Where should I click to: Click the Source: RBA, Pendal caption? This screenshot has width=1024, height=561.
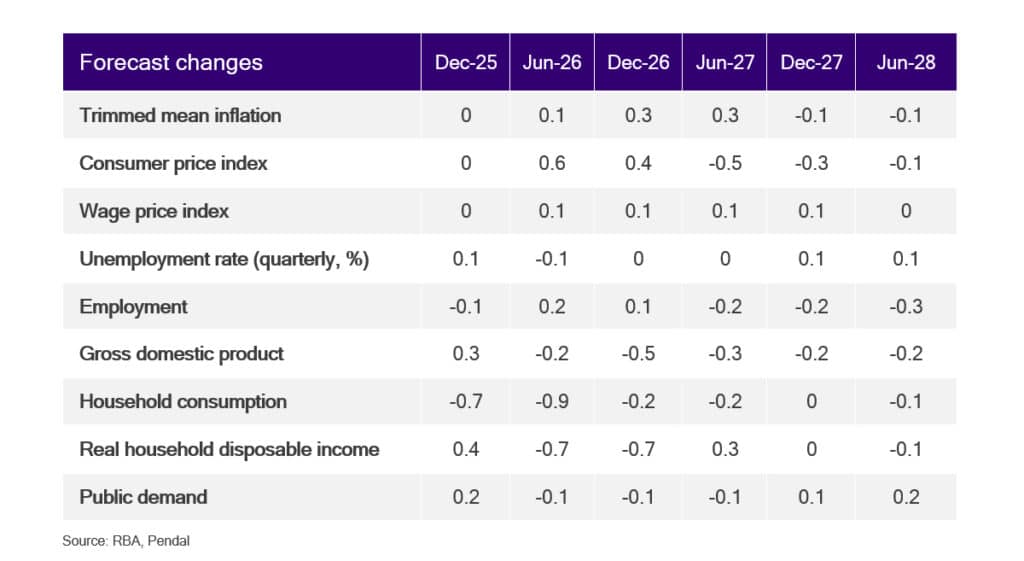(126, 541)
